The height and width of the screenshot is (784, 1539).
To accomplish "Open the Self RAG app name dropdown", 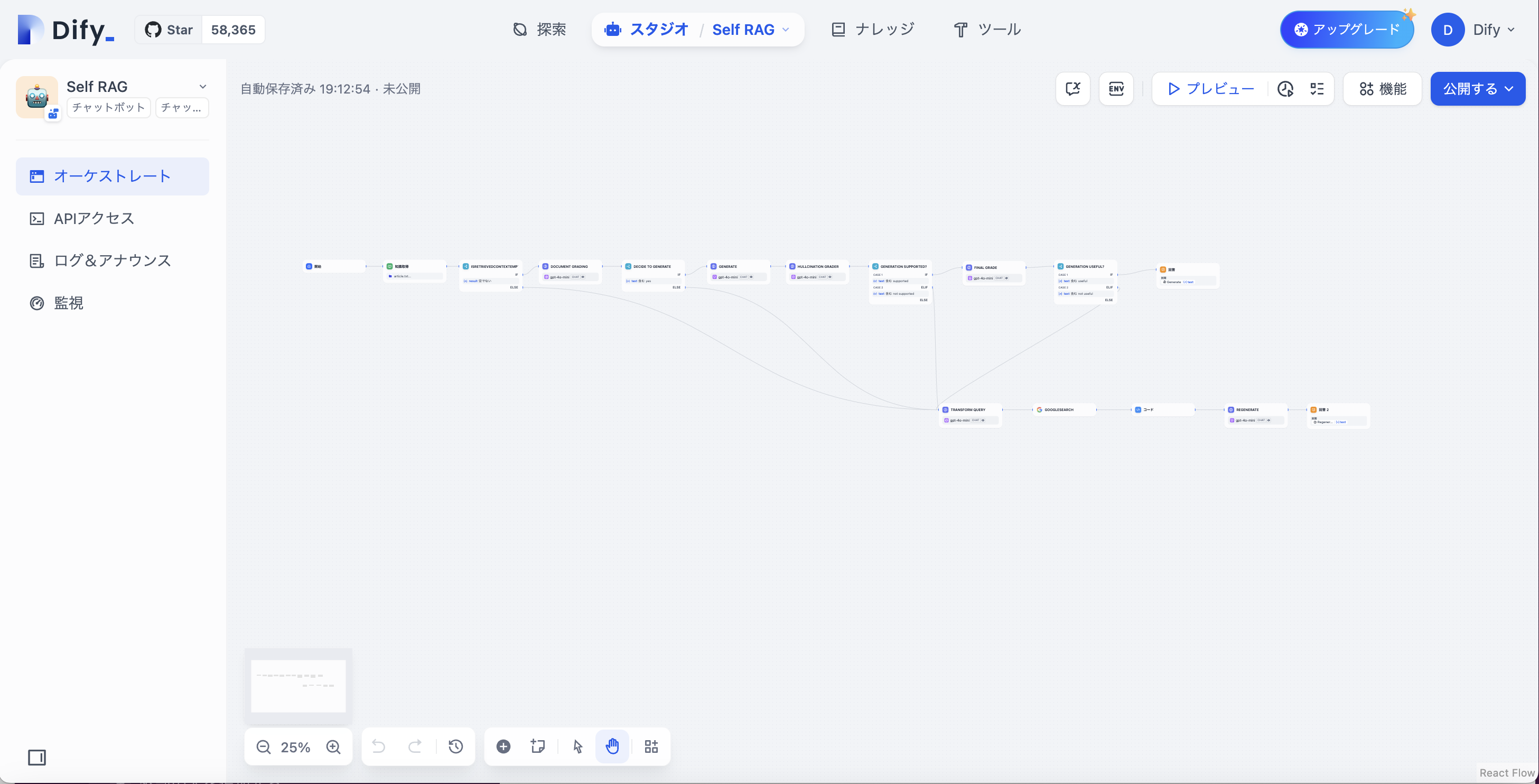I will tap(204, 87).
